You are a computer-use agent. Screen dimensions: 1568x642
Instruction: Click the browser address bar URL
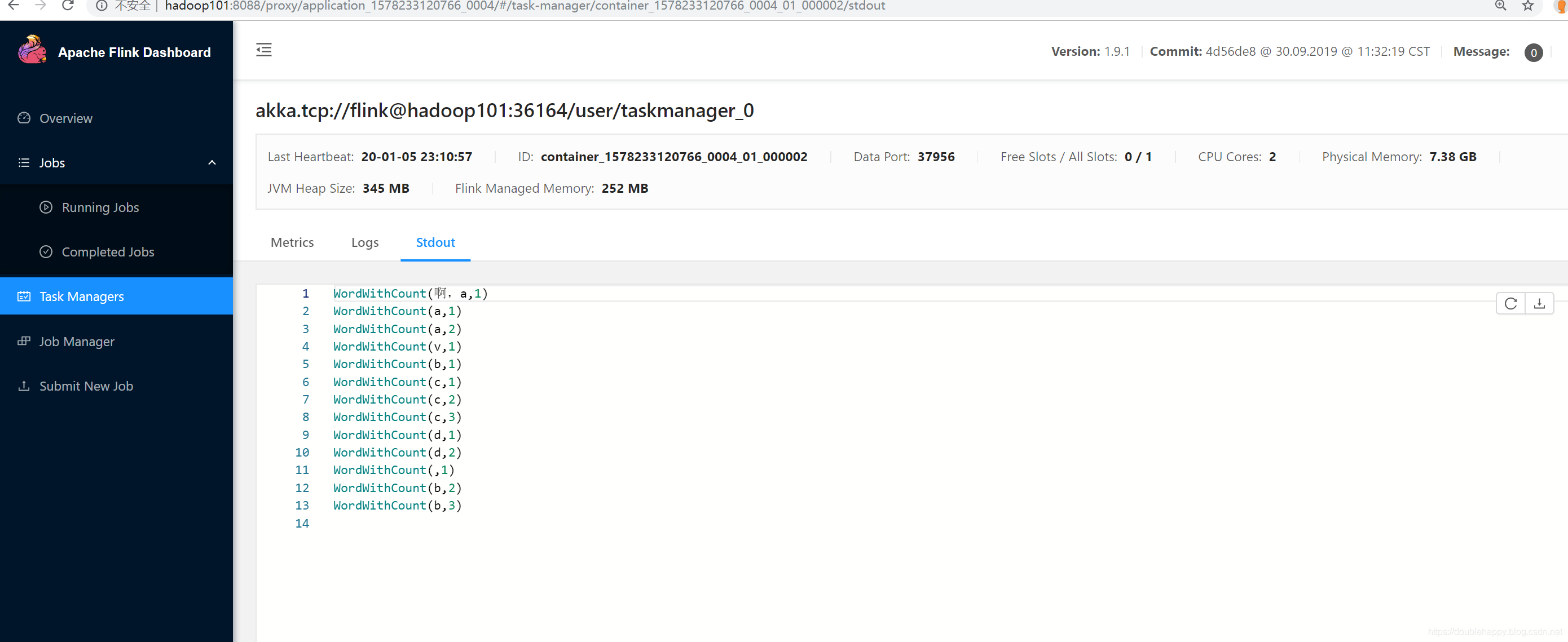point(523,6)
